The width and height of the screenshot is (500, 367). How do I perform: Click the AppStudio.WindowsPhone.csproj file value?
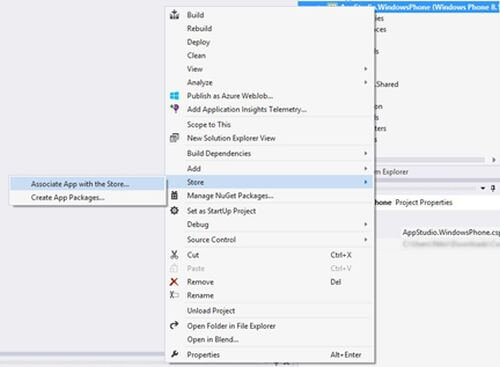[451, 232]
